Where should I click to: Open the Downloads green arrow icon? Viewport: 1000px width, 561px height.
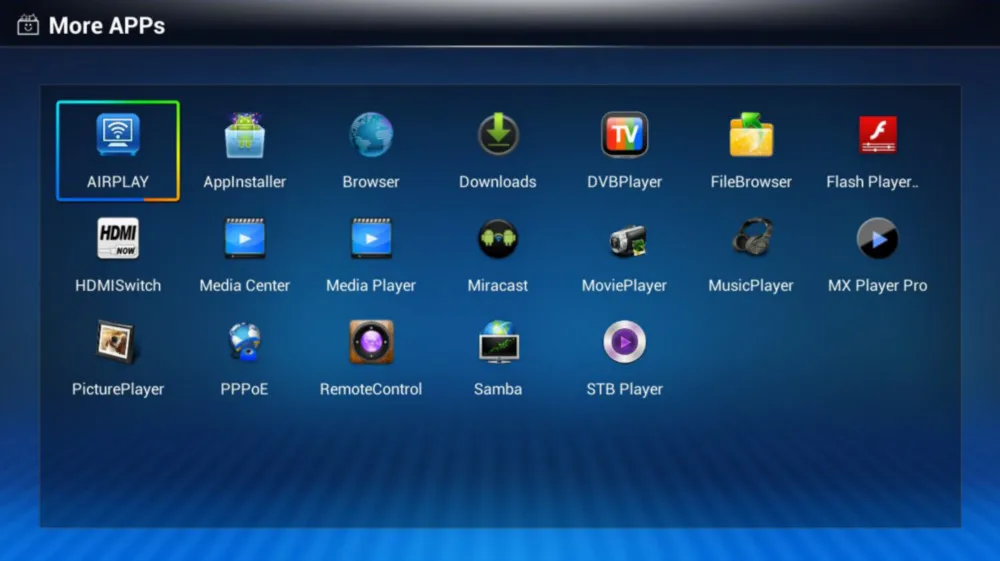pos(498,134)
